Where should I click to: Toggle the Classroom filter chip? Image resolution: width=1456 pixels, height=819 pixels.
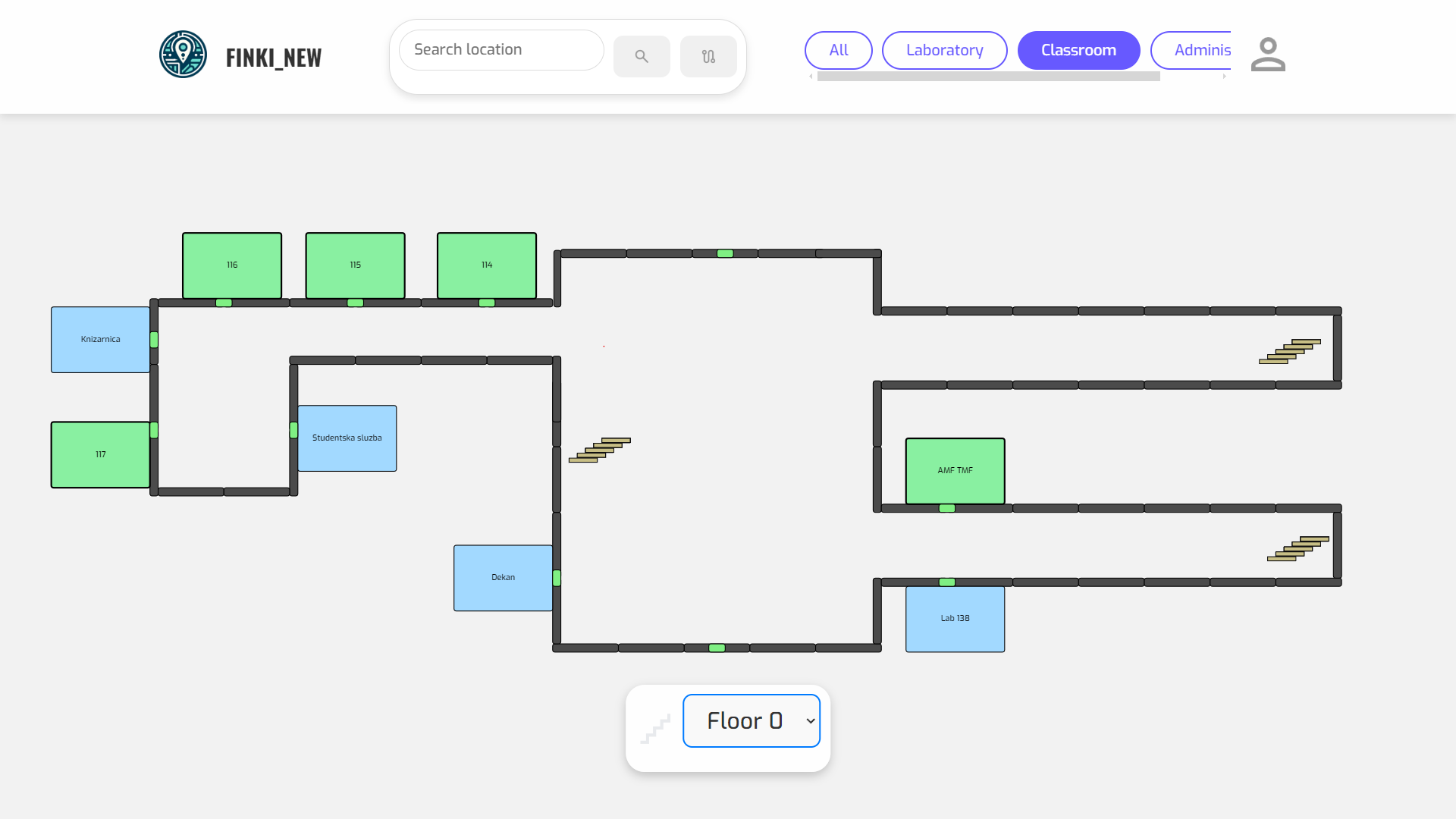[x=1078, y=50]
